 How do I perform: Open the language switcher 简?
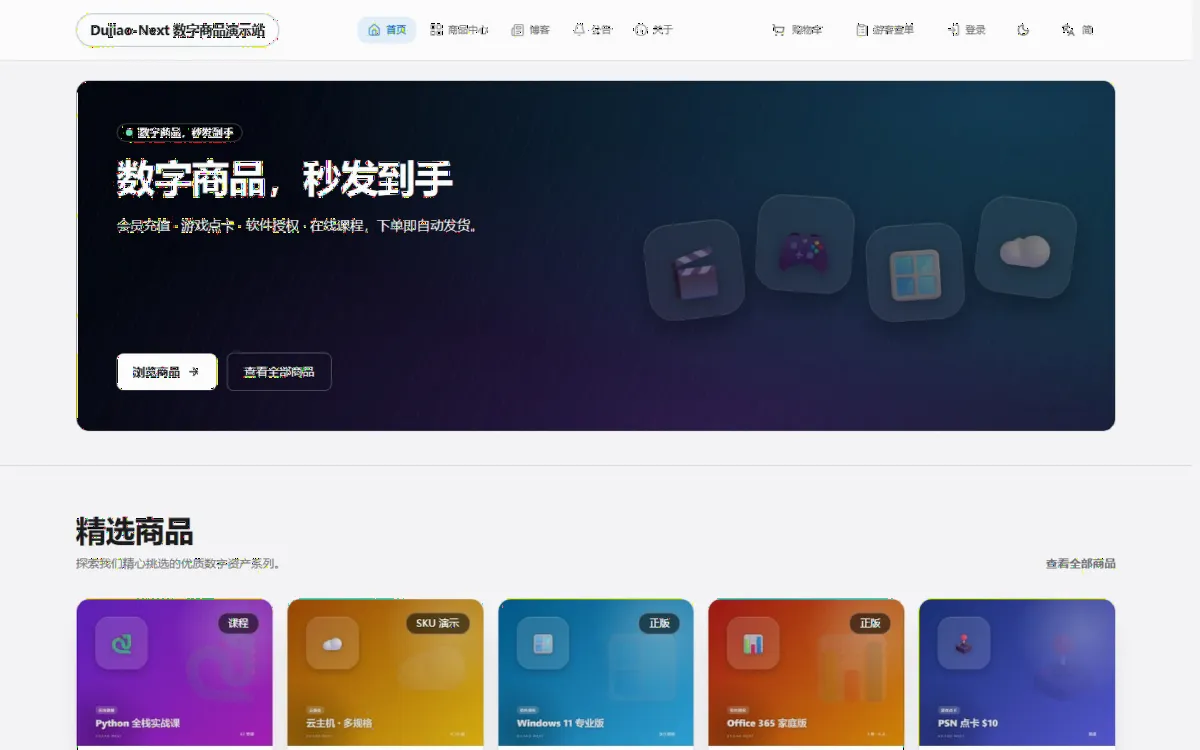point(1077,30)
